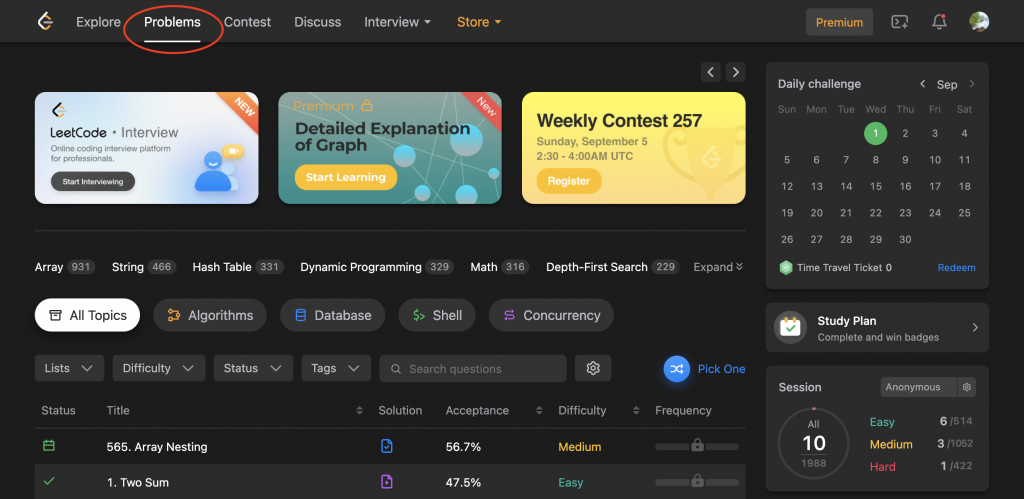Select the Concurrency category
Image resolution: width=1024 pixels, height=499 pixels.
point(551,315)
